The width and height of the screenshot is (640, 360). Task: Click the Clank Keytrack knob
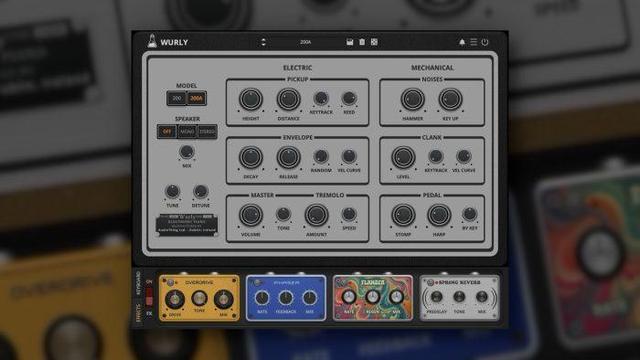436,156
